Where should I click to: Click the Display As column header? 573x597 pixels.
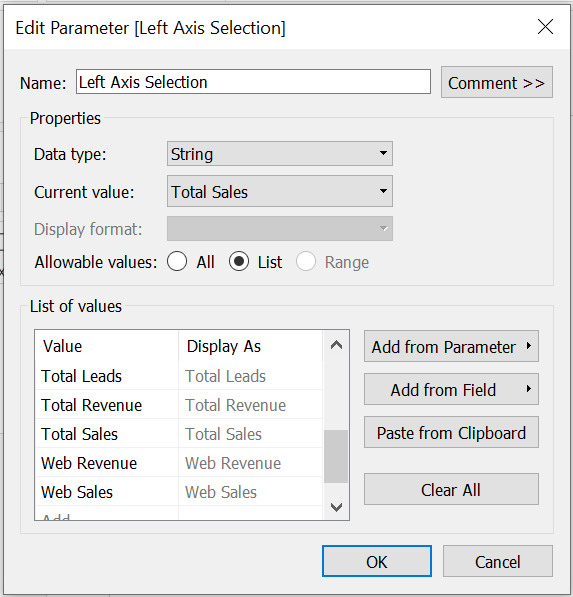[x=251, y=346]
